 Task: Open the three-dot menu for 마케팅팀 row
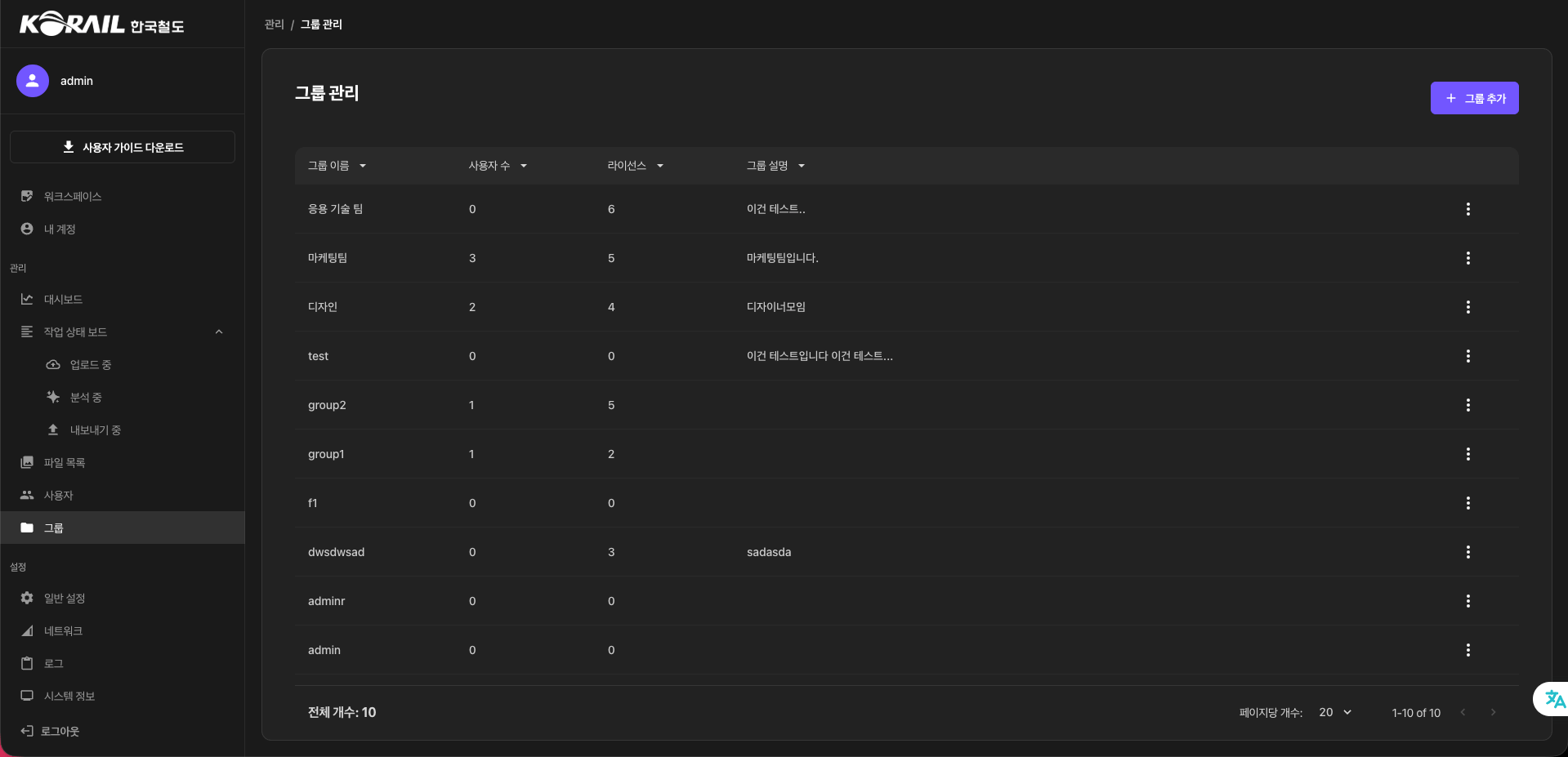click(x=1467, y=258)
